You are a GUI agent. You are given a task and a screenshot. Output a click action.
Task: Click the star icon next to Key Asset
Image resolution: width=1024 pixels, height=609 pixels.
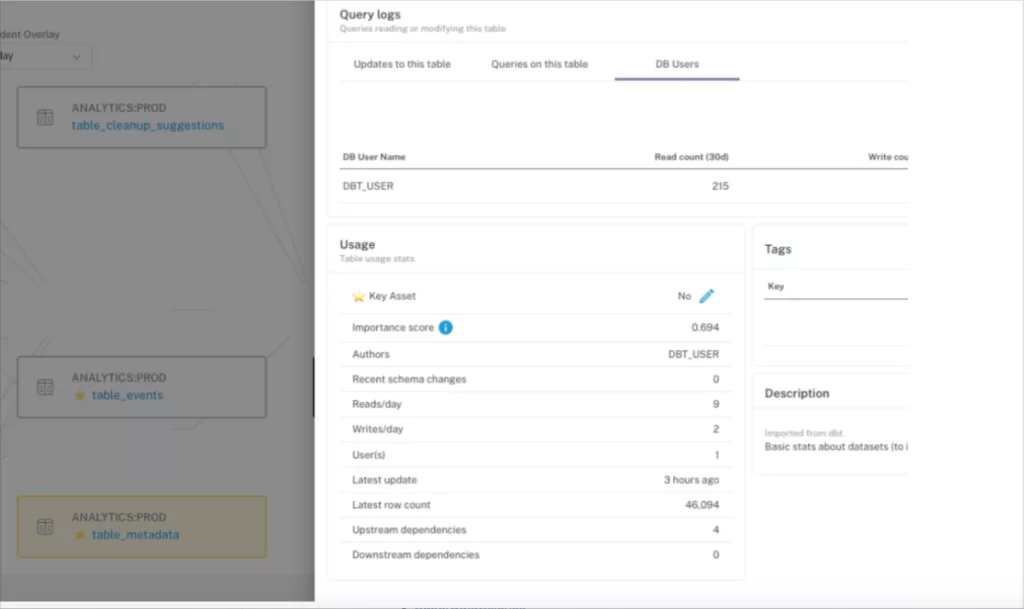(358, 296)
